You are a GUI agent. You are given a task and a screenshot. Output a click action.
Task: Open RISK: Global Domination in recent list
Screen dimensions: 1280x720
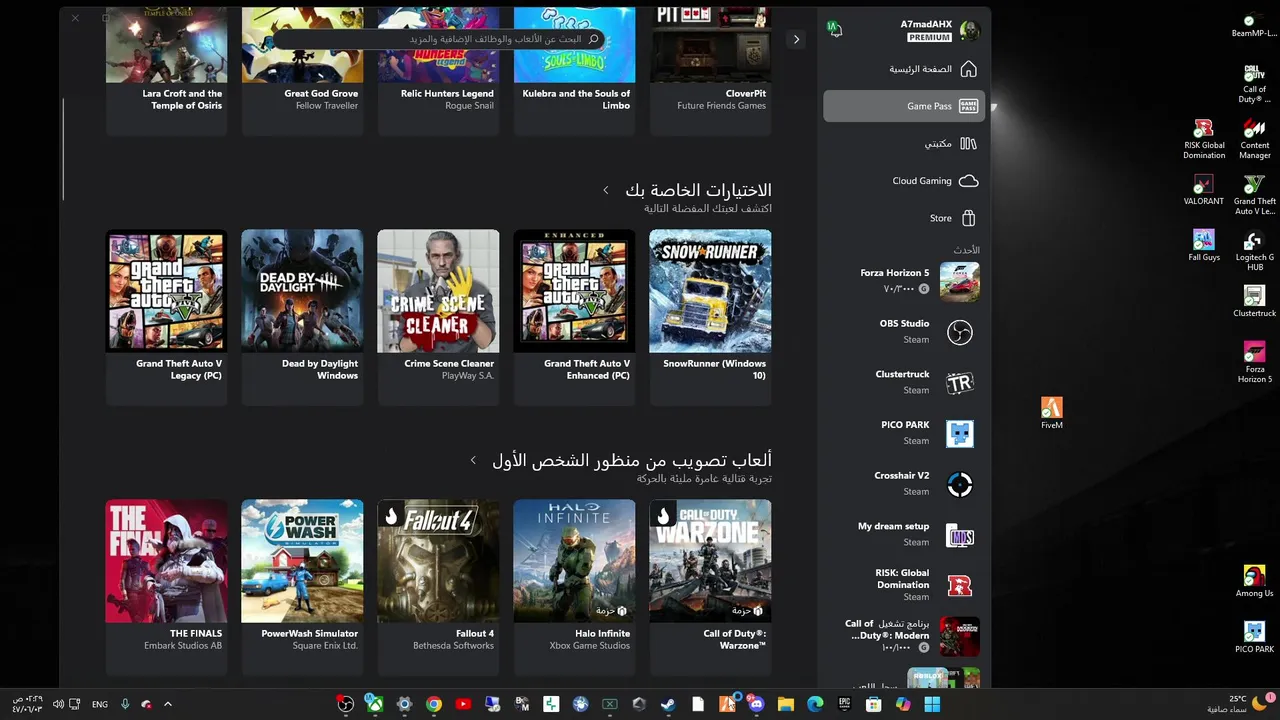904,585
